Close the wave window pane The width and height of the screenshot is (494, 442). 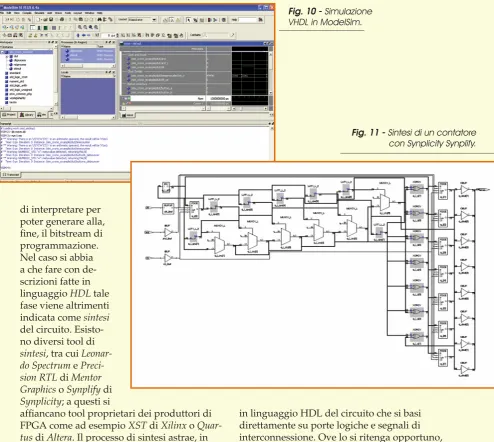pyautogui.click(x=272, y=44)
